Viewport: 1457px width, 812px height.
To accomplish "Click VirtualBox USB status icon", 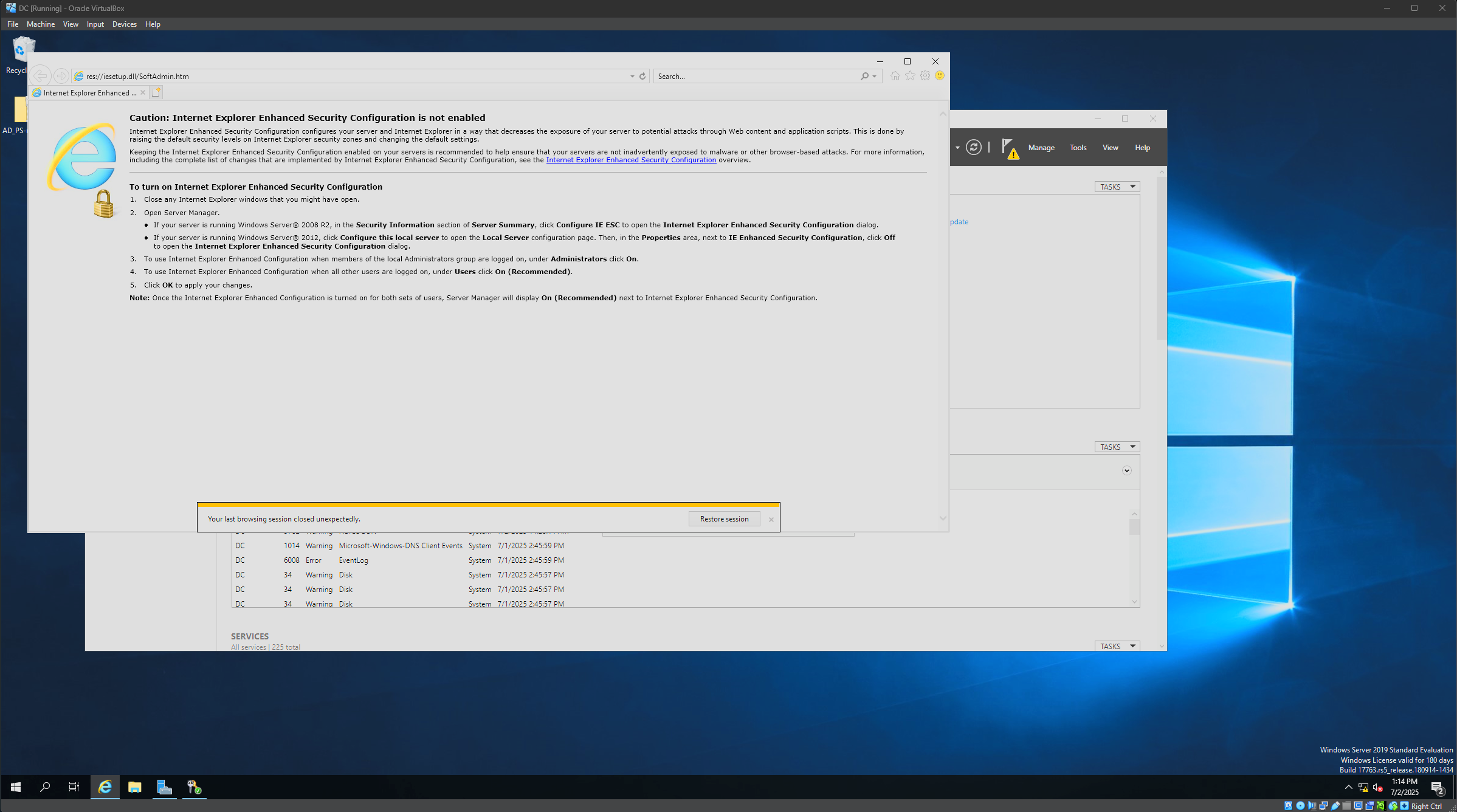I will coord(1335,806).
